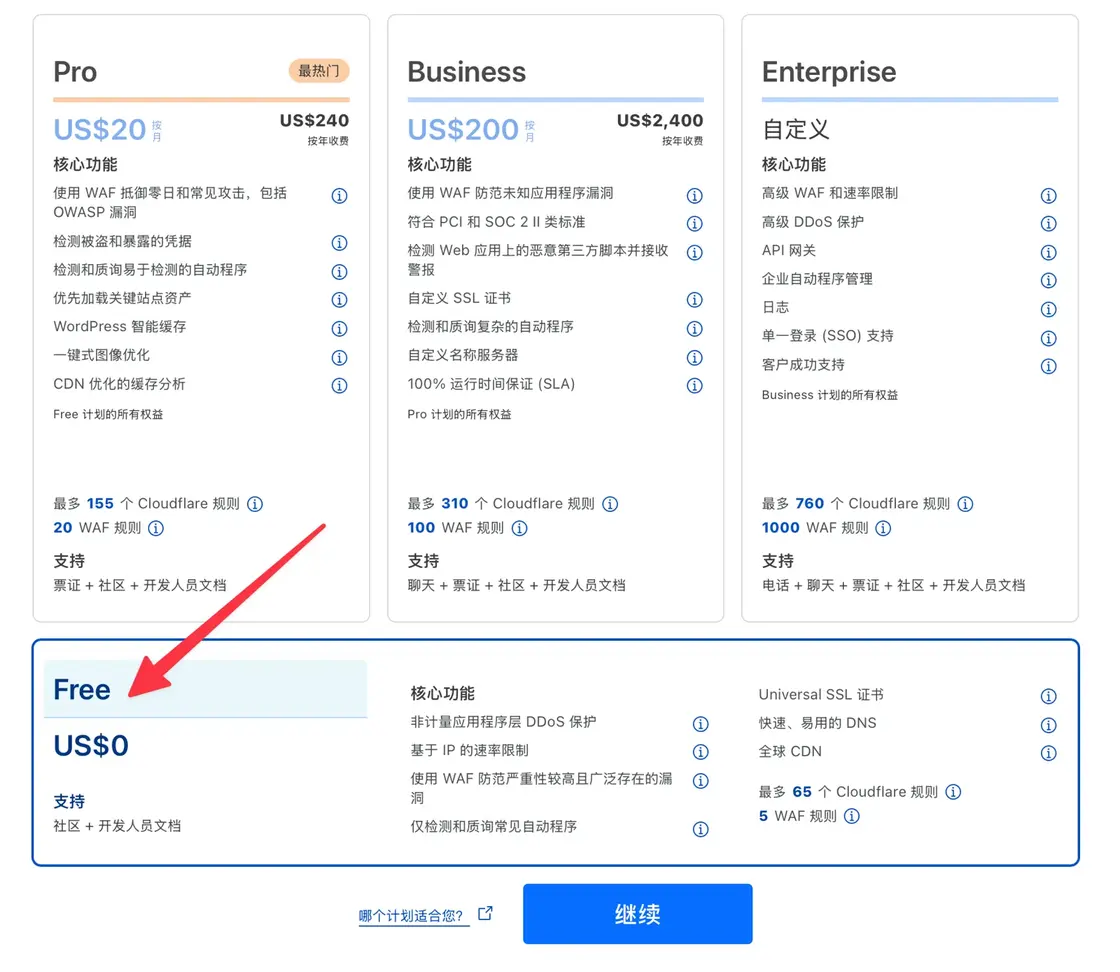Image resolution: width=1120 pixels, height=972 pixels.
Task: Click the US$20 monthly price
Action: pyautogui.click(x=100, y=130)
